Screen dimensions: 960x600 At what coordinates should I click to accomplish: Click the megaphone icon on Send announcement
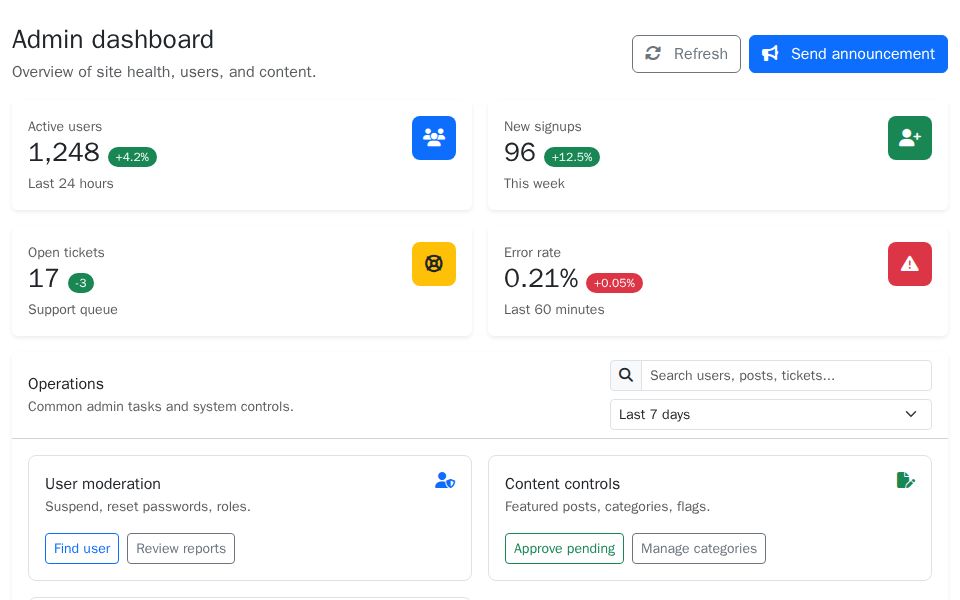pyautogui.click(x=770, y=54)
